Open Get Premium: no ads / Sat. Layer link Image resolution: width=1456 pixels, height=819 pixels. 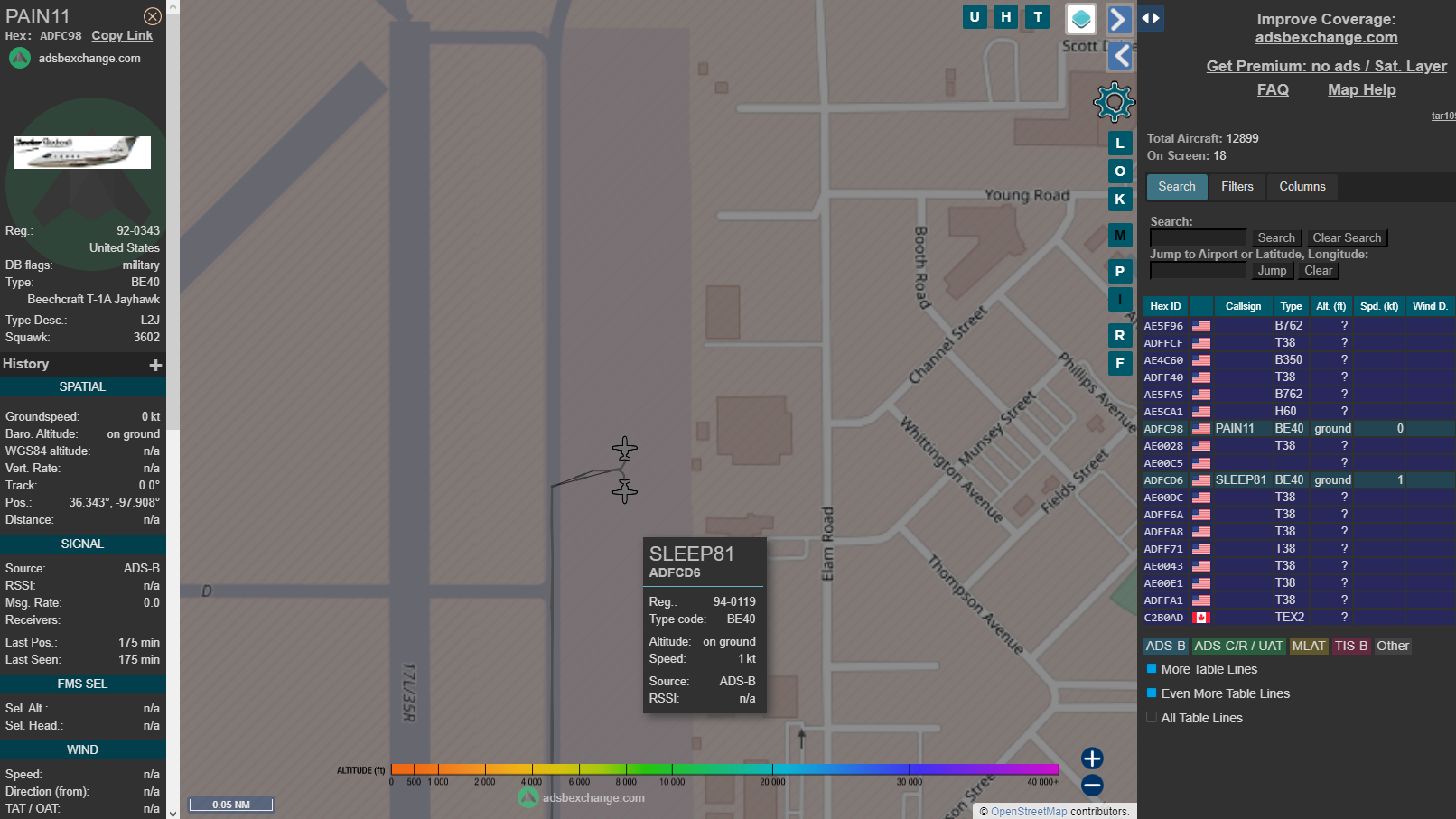pyautogui.click(x=1326, y=66)
